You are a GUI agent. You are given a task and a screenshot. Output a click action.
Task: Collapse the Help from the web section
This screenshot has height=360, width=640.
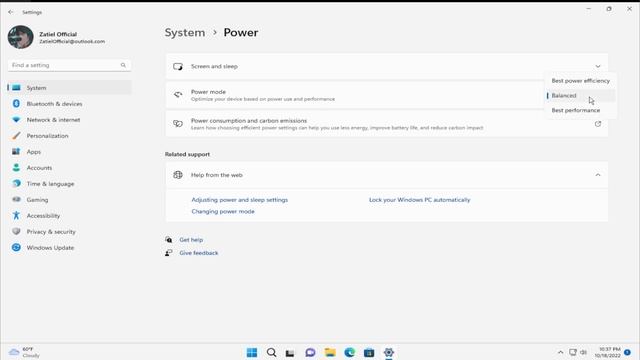[598, 175]
